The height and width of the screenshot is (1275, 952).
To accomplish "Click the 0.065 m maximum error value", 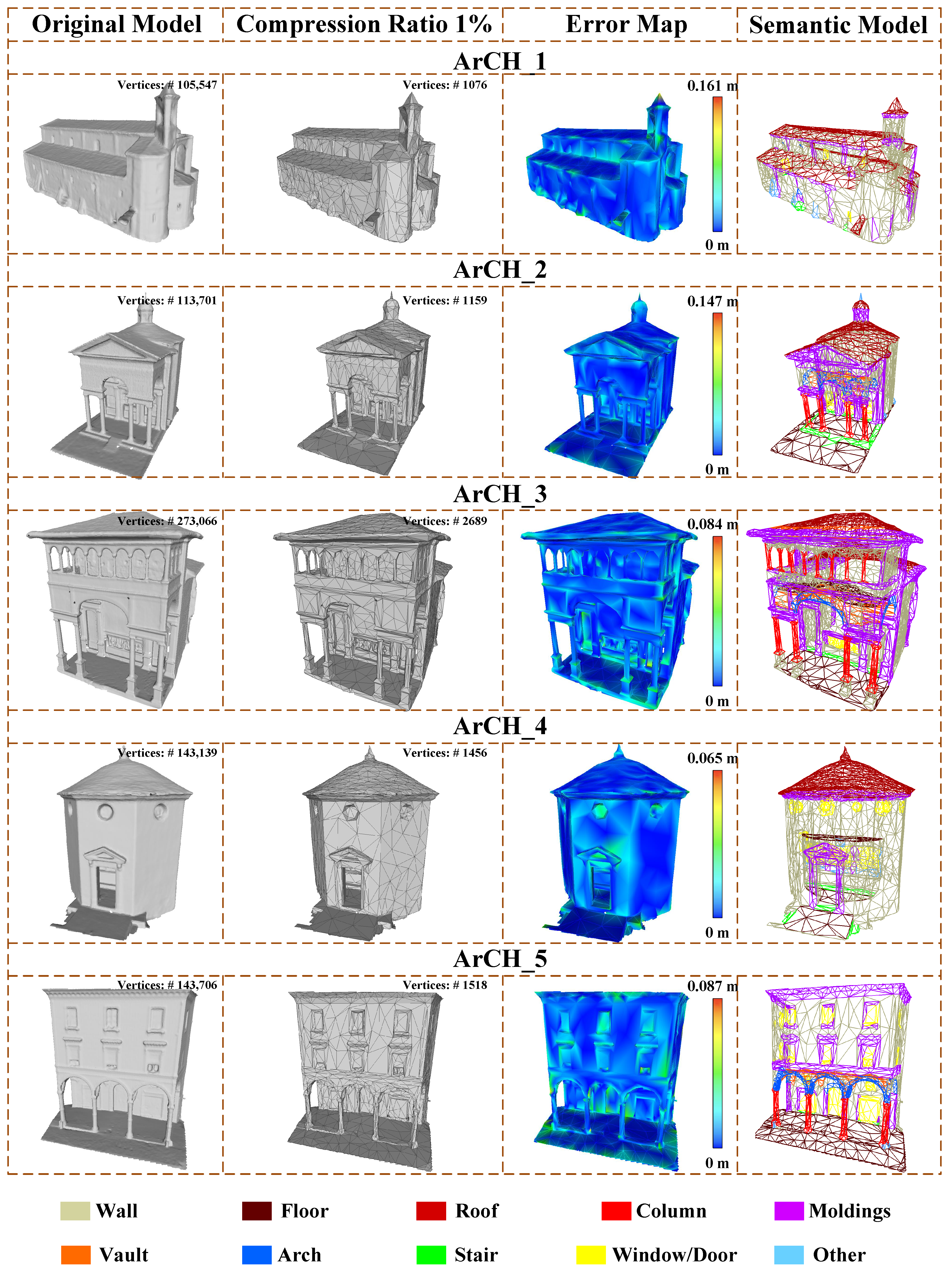I will (x=712, y=758).
